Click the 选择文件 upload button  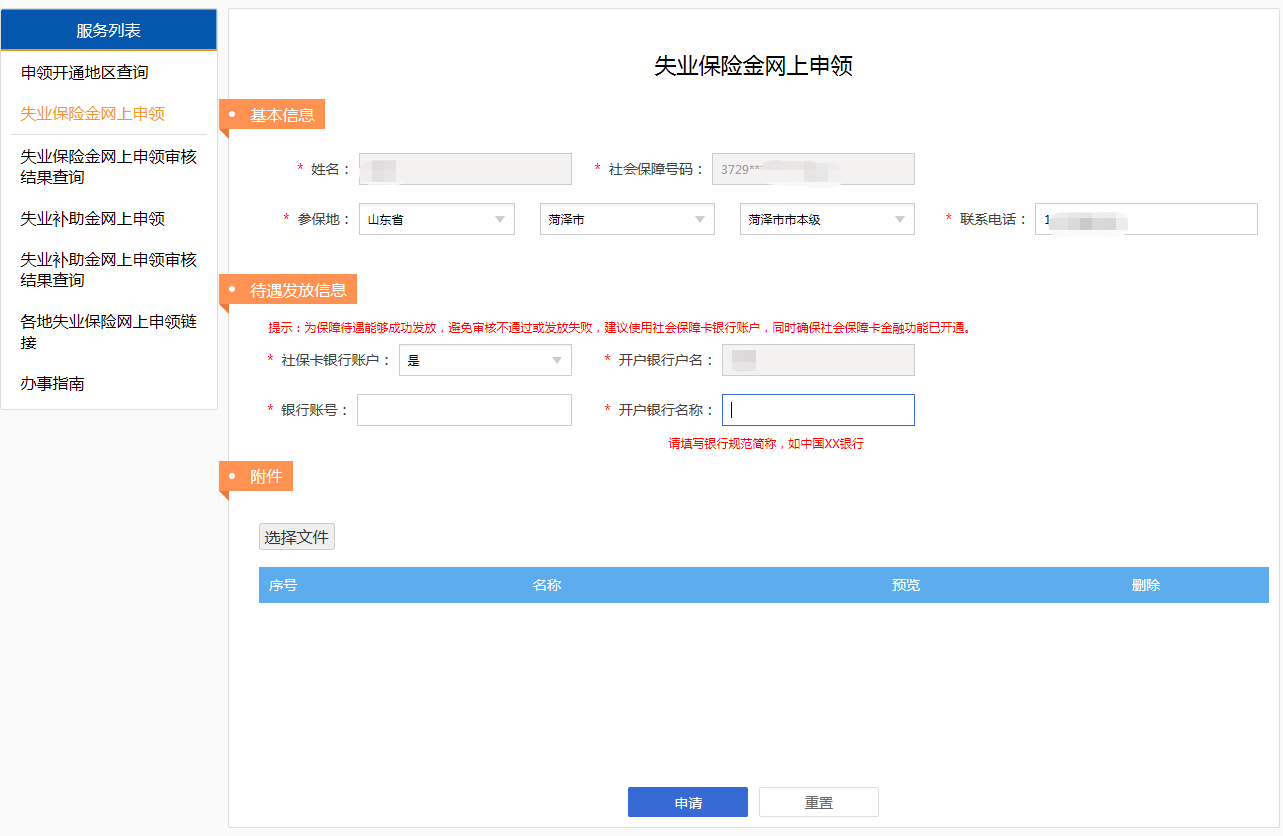coord(296,537)
